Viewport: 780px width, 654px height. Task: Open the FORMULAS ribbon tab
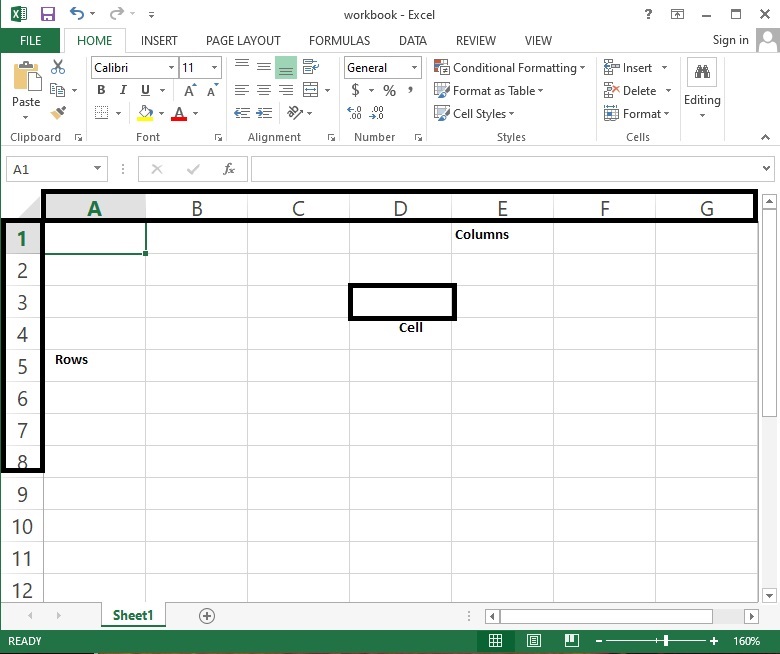click(x=339, y=41)
